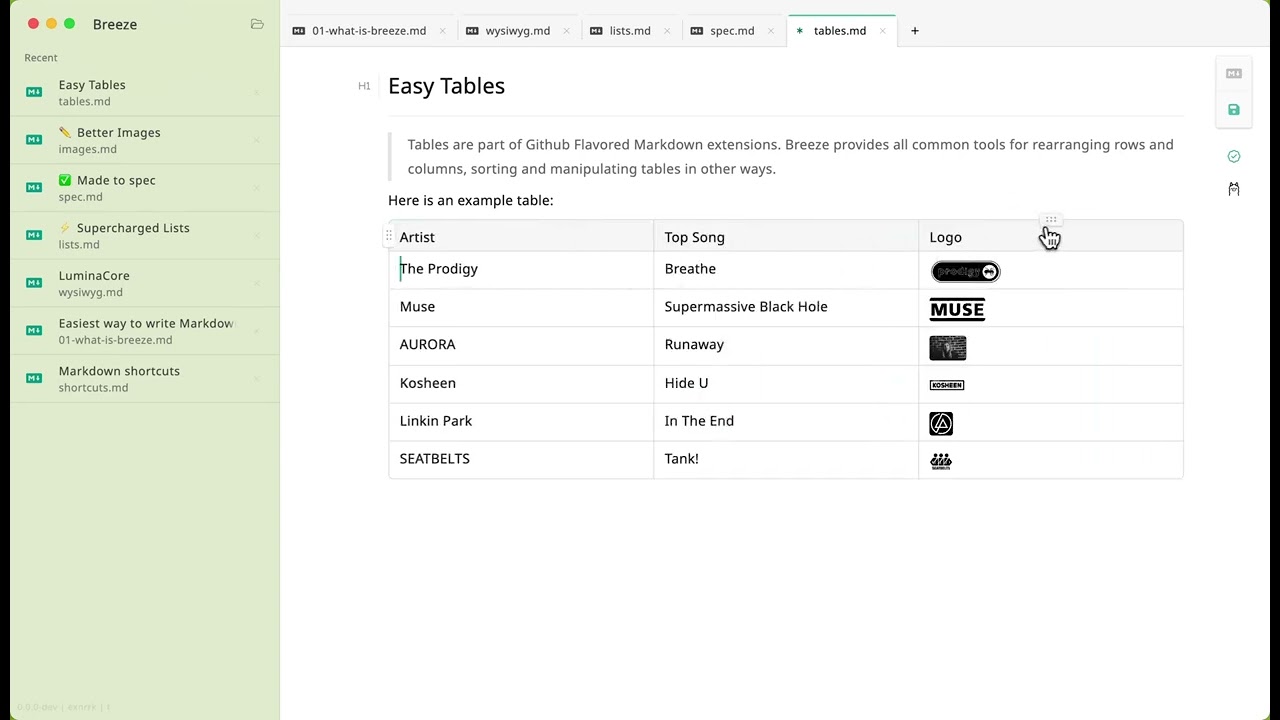This screenshot has height=720, width=1280.
Task: Add new tab with plus button
Action: tap(914, 31)
